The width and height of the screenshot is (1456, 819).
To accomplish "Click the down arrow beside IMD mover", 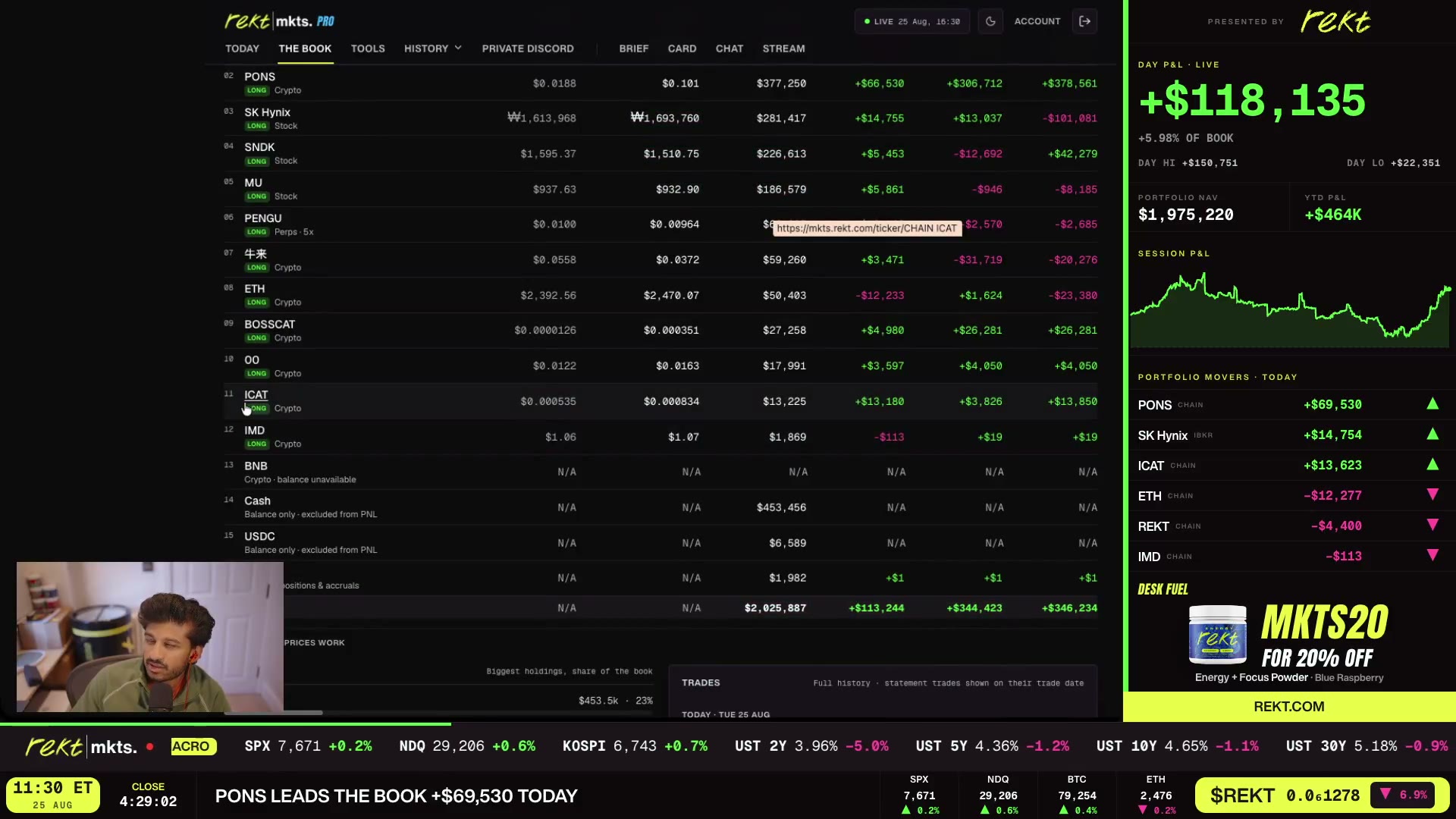I will coord(1432,556).
